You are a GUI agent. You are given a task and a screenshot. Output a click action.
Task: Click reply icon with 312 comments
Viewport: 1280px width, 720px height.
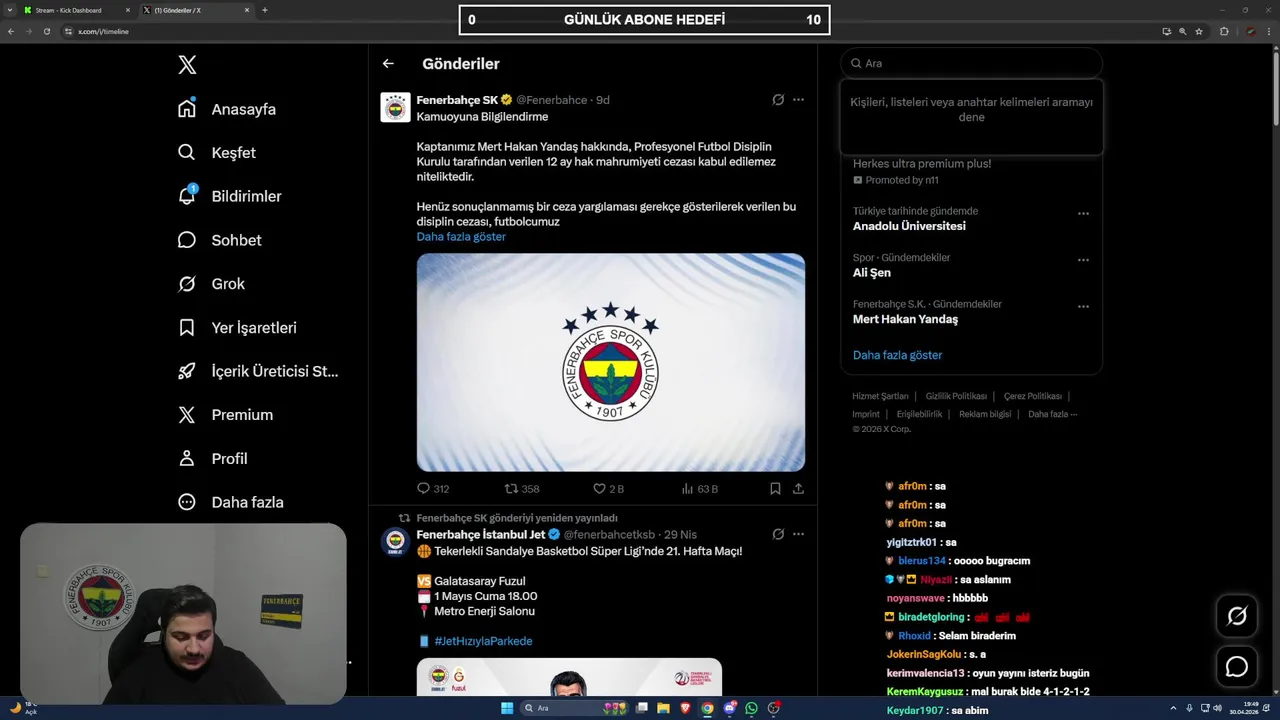pos(433,489)
